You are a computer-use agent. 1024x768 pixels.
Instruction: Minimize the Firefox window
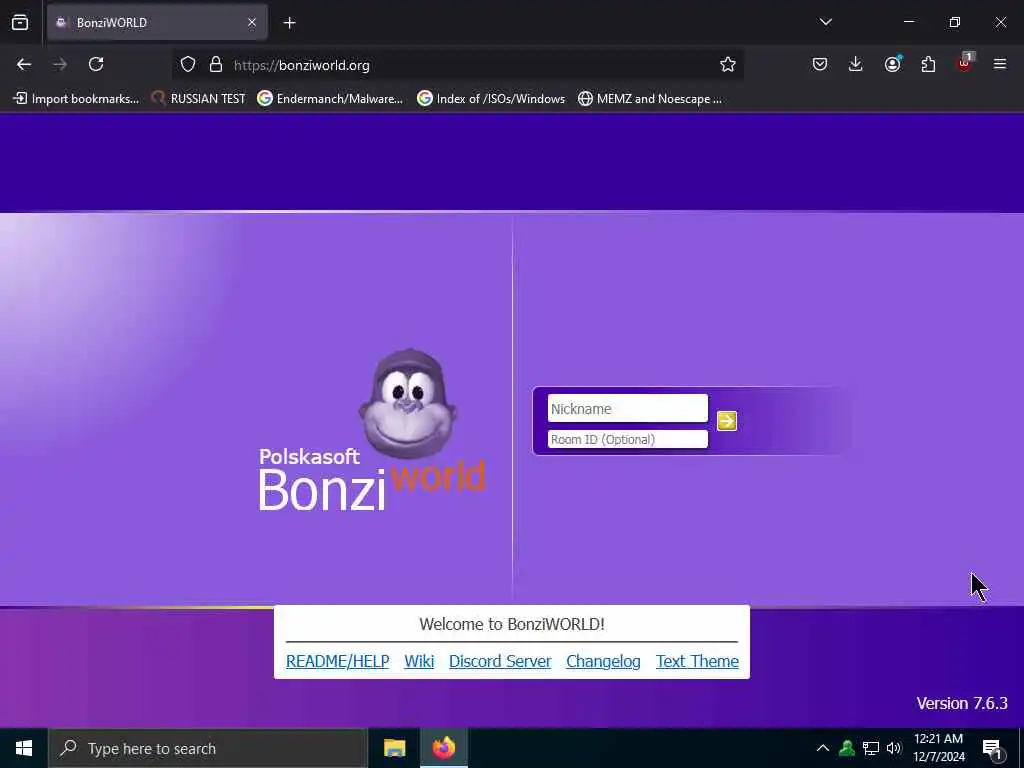pyautogui.click(x=908, y=22)
